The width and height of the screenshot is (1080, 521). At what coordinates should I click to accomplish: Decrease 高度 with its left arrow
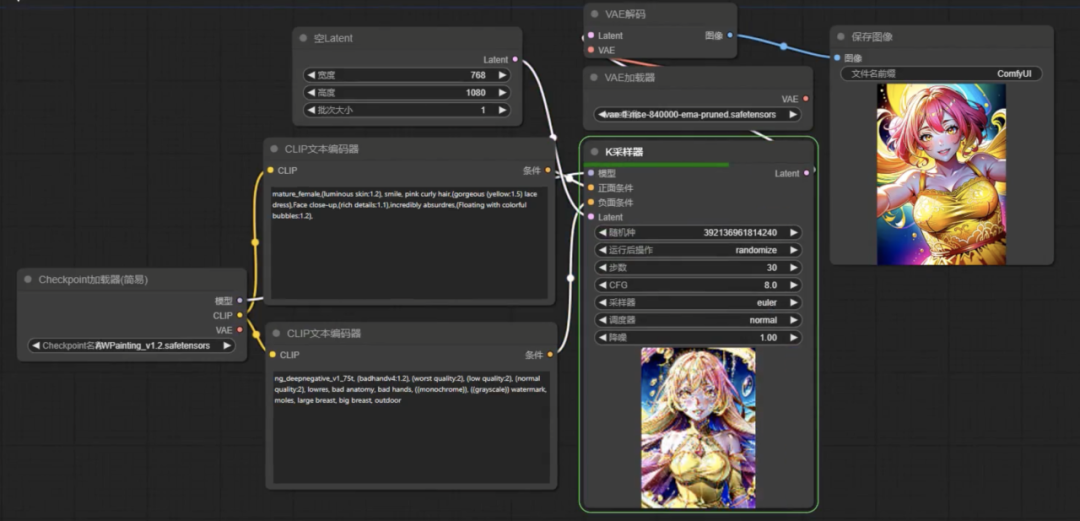(x=311, y=92)
